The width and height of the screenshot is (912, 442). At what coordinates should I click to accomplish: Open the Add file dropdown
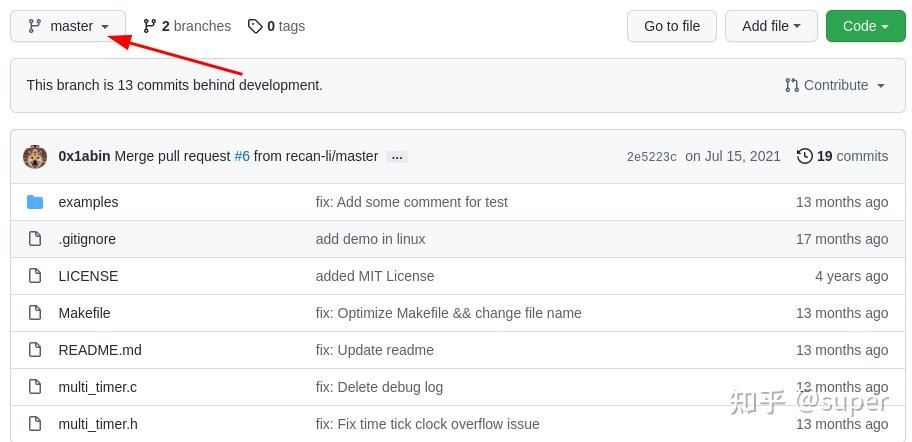click(771, 26)
